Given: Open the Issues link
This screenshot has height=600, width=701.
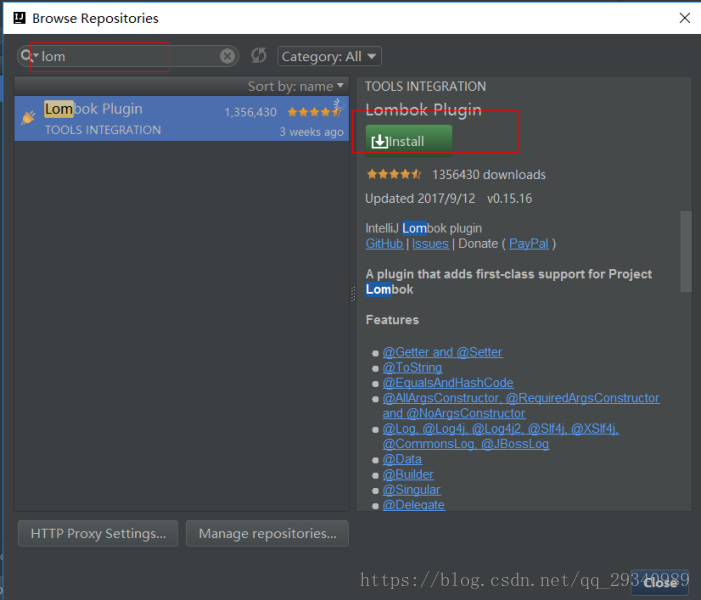Looking at the screenshot, I should [x=430, y=244].
